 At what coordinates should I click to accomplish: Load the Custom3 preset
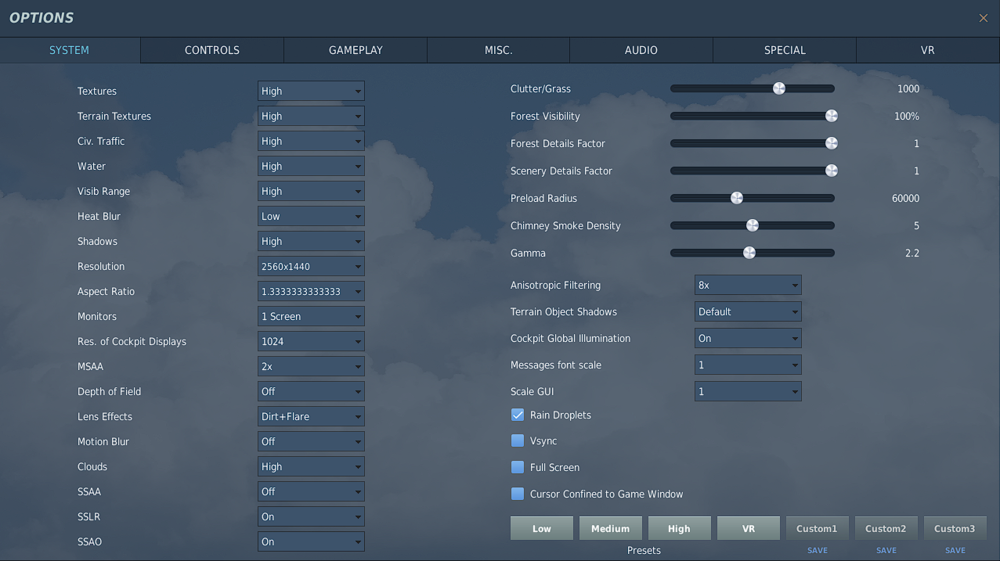955,528
